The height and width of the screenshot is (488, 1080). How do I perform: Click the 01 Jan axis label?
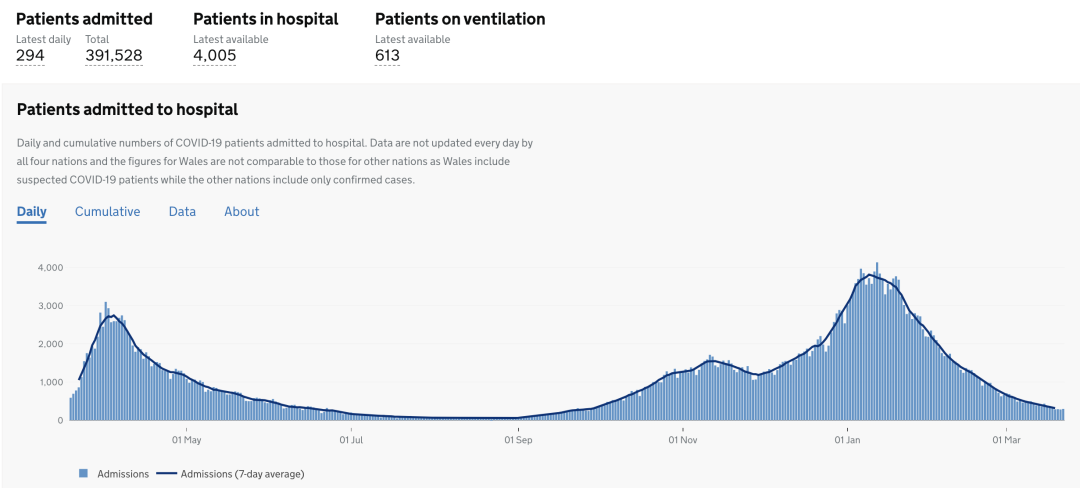[x=847, y=439]
